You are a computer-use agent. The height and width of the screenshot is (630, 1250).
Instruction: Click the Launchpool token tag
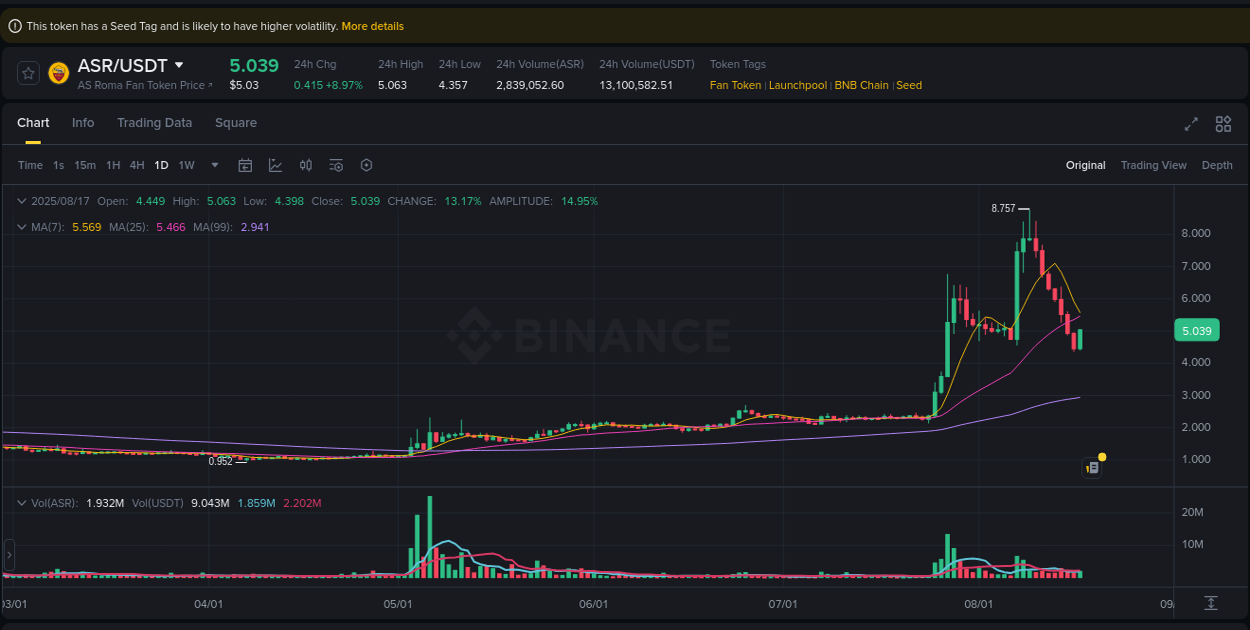tap(797, 85)
